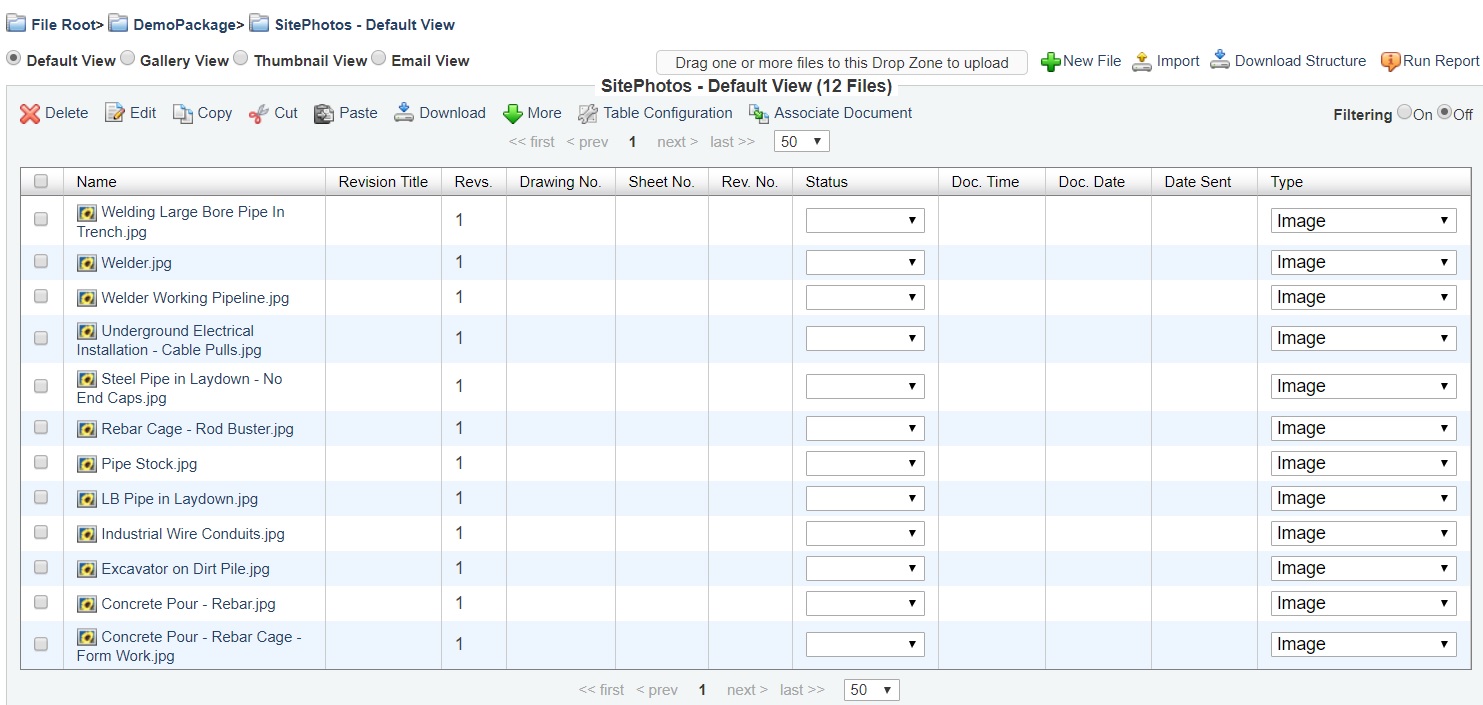Open the bottom page-size dropdown showing 50
Viewport: 1483px width, 705px height.
tap(872, 690)
